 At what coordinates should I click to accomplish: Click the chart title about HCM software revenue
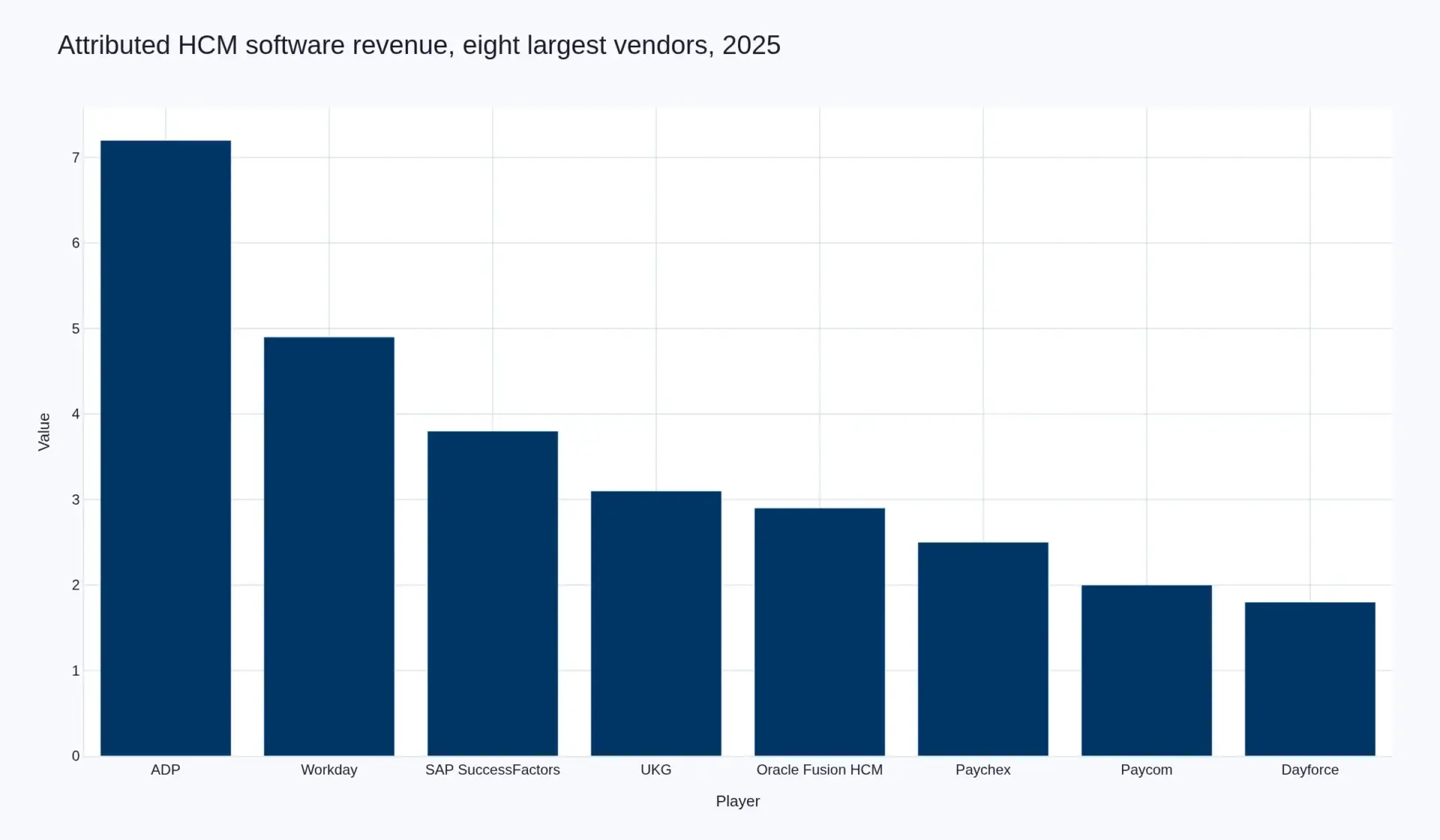[x=419, y=46]
